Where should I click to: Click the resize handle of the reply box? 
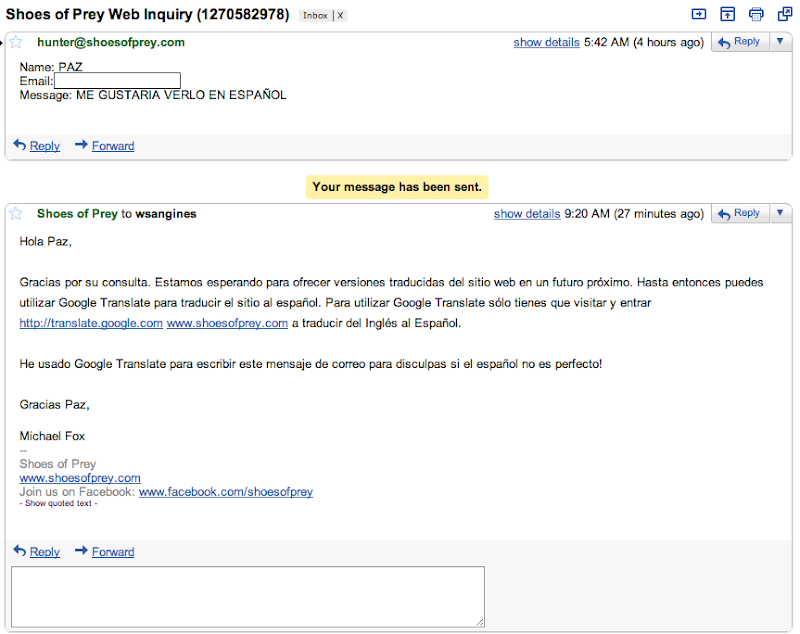click(480, 623)
